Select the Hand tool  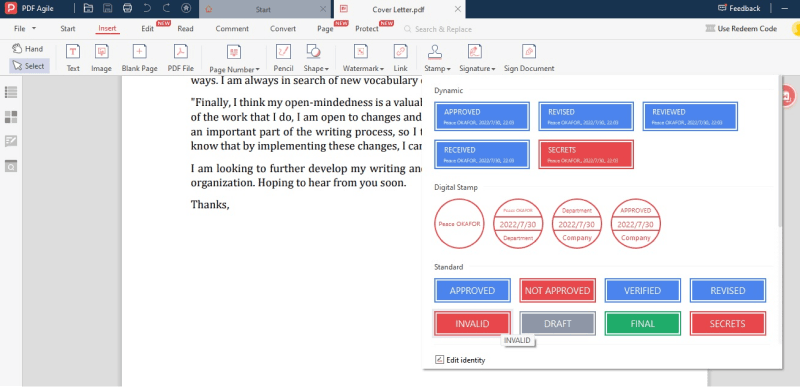click(x=29, y=49)
